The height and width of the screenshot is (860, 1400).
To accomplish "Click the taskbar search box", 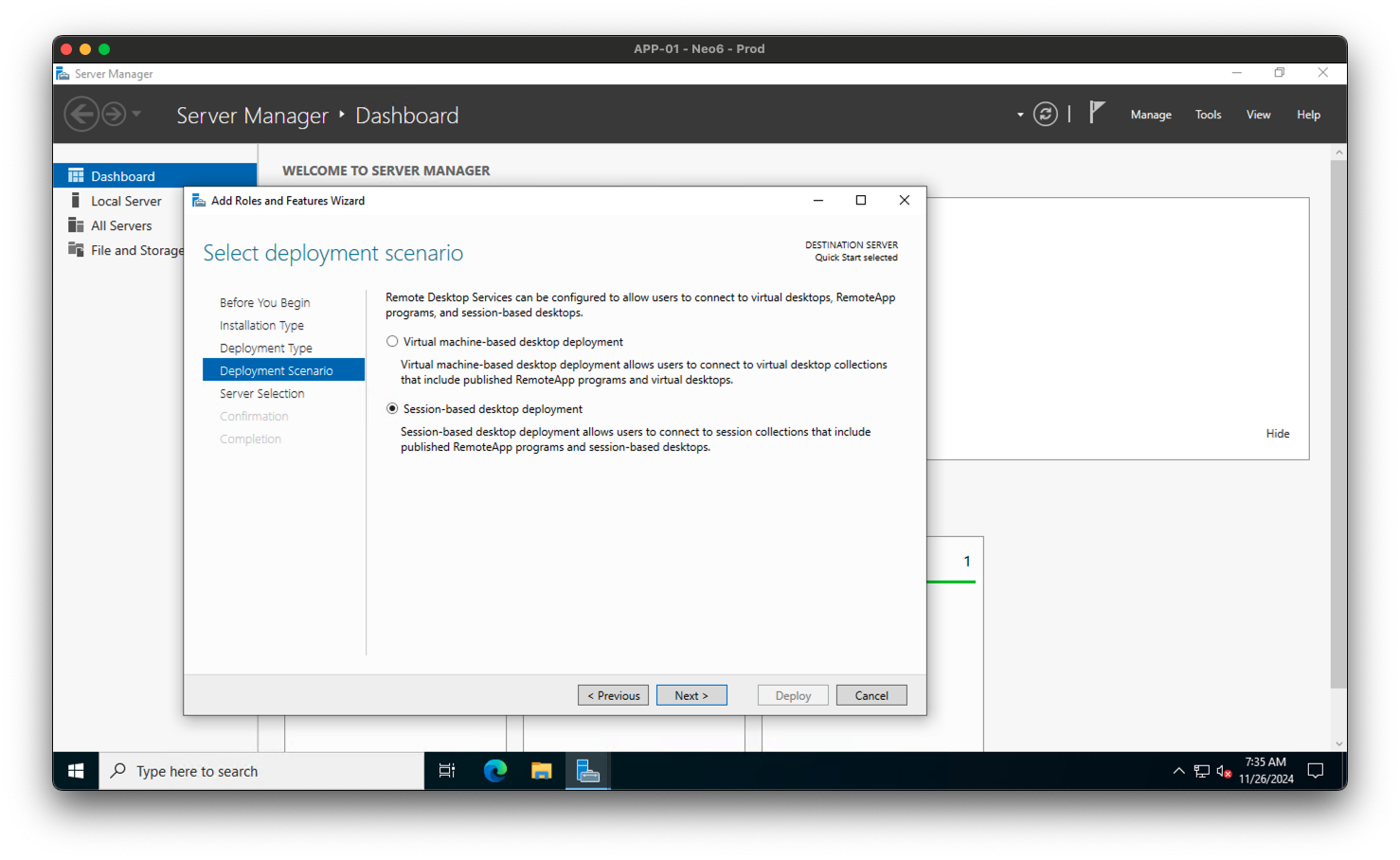I will point(261,771).
